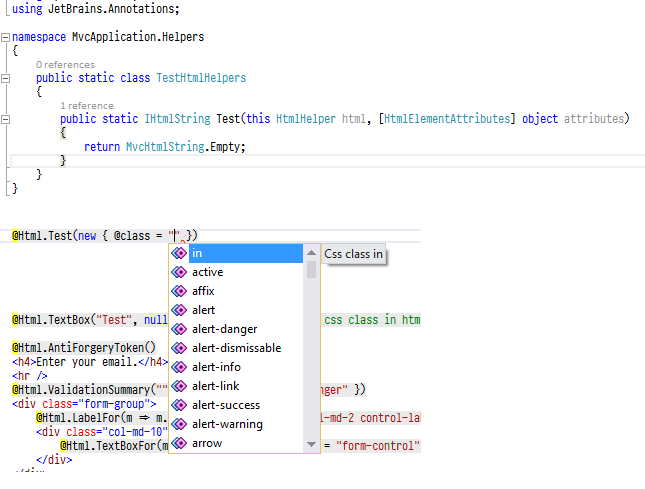Click the icon beside 'active' suggestion
The height and width of the screenshot is (489, 645).
179,272
